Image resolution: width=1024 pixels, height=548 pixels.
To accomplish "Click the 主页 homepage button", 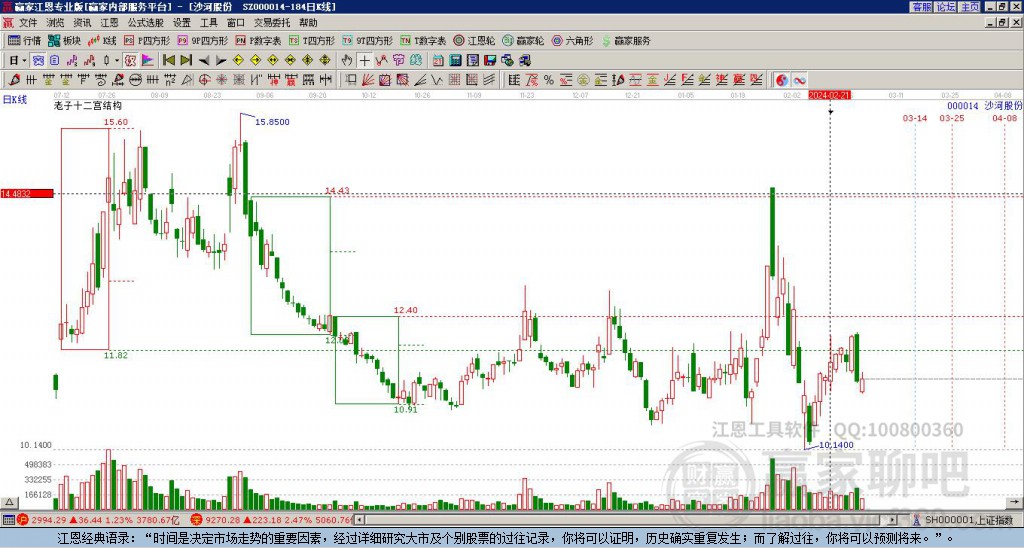I will pyautogui.click(x=970, y=7).
